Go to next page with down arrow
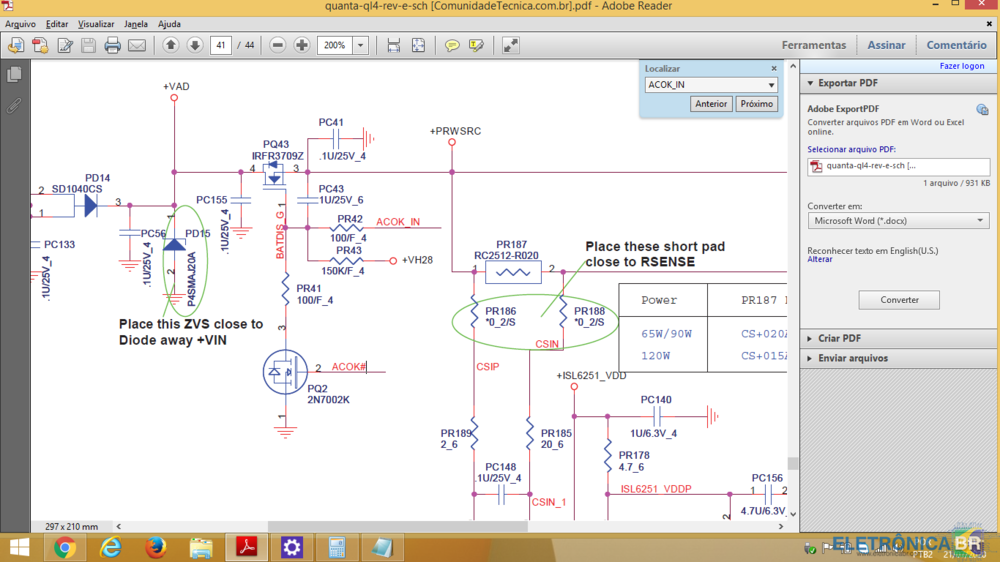 pyautogui.click(x=194, y=45)
